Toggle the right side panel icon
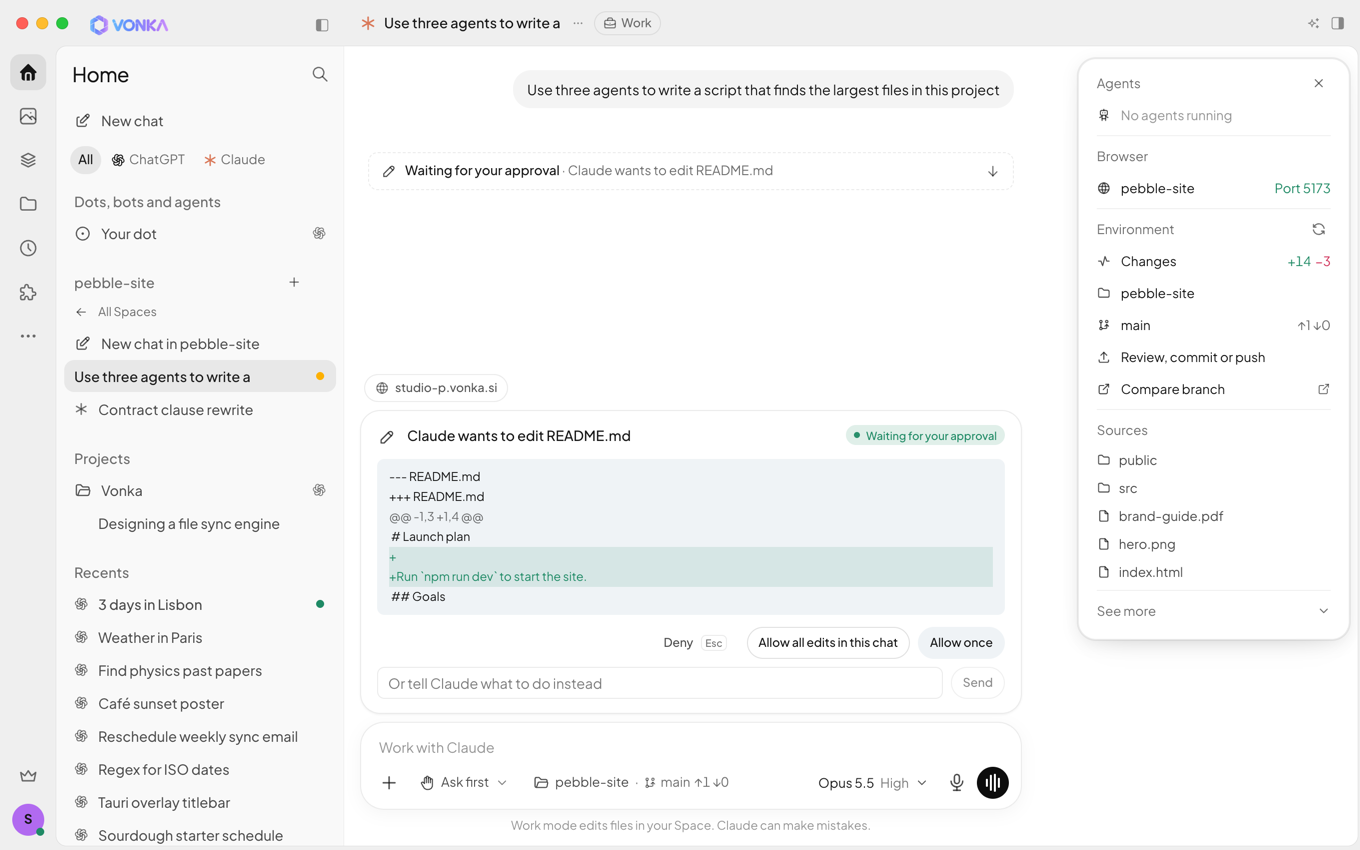This screenshot has width=1360, height=850. (x=1337, y=23)
